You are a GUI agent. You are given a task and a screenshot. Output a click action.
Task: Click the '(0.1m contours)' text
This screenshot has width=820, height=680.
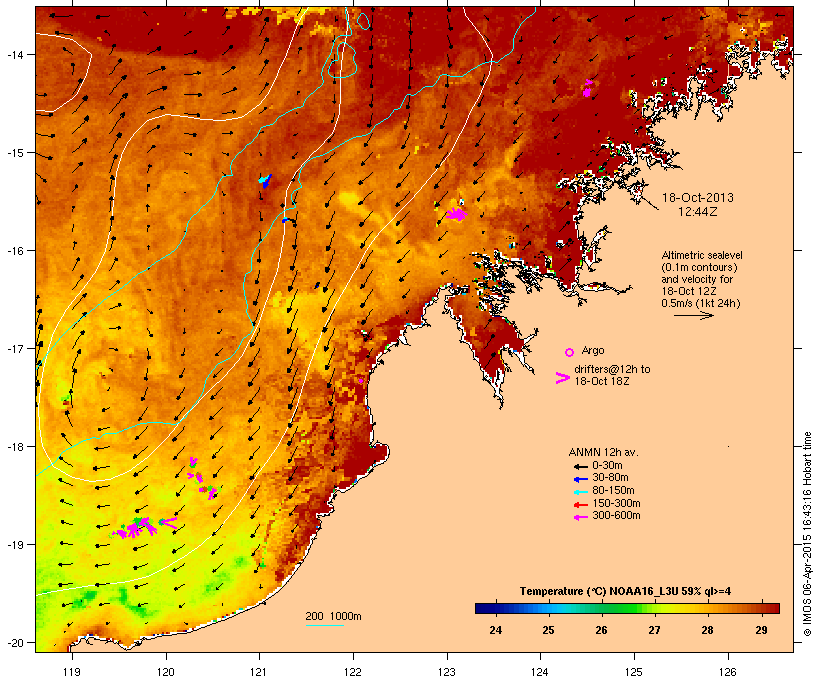point(699,267)
